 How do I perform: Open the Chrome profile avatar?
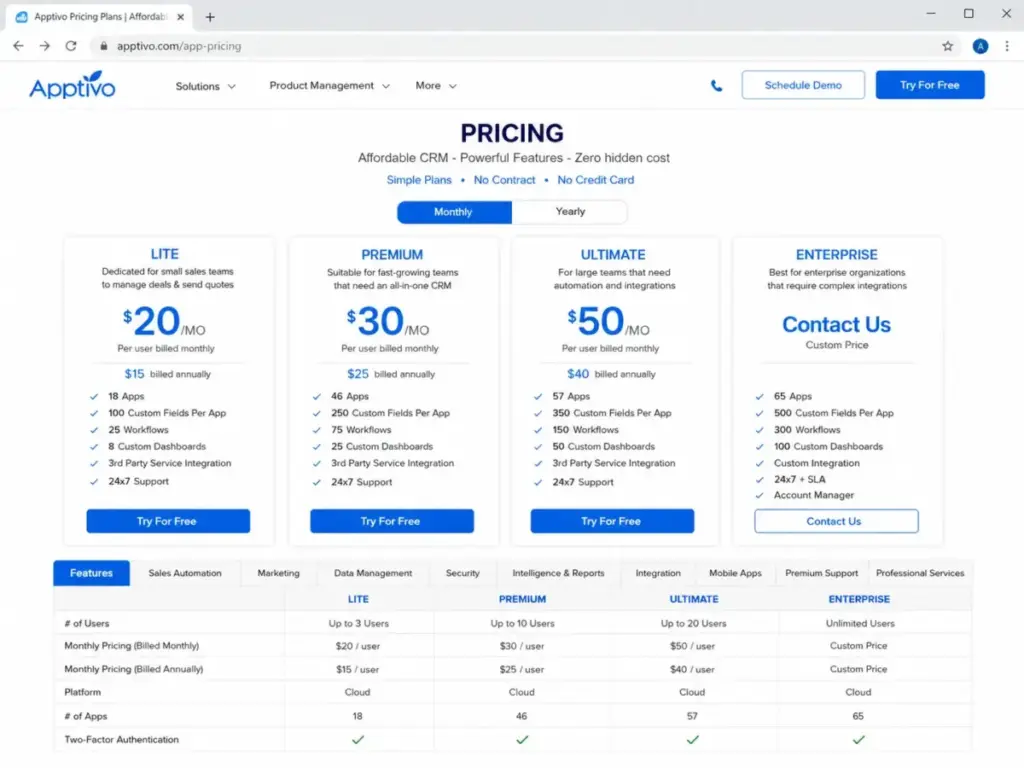[x=980, y=46]
